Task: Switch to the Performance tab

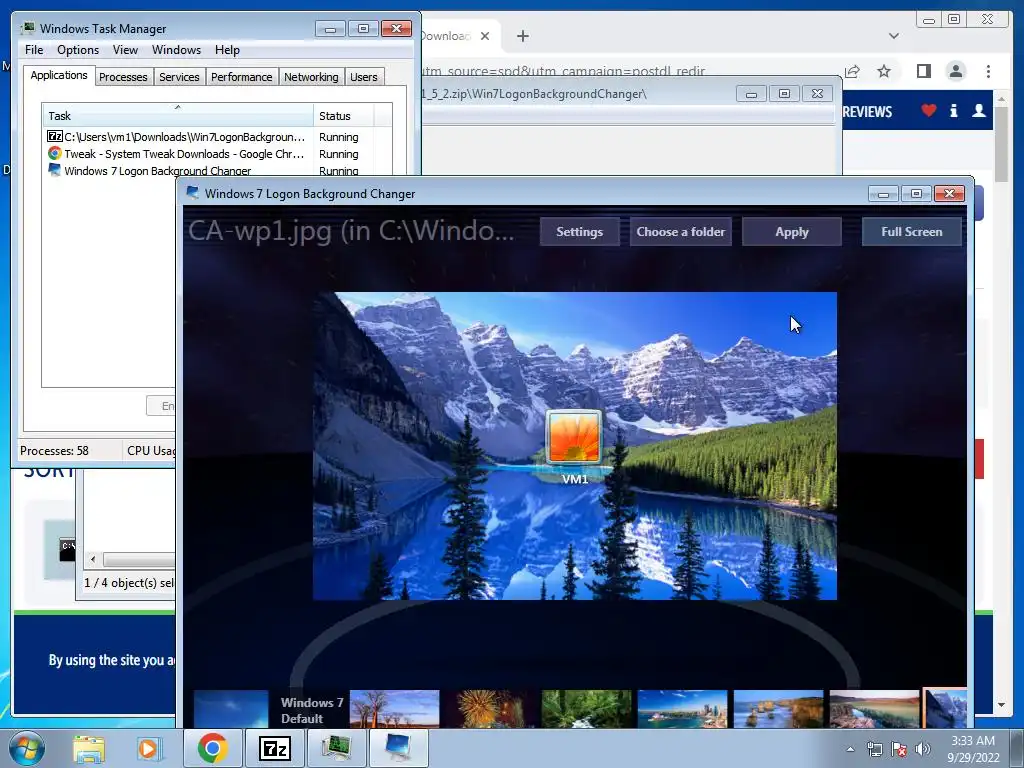Action: (242, 77)
